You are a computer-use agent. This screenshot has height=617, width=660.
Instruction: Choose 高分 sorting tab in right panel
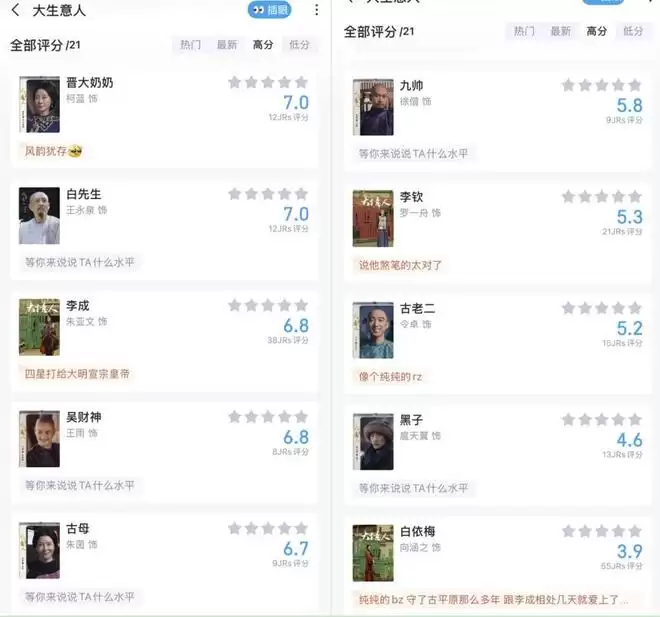[596, 31]
